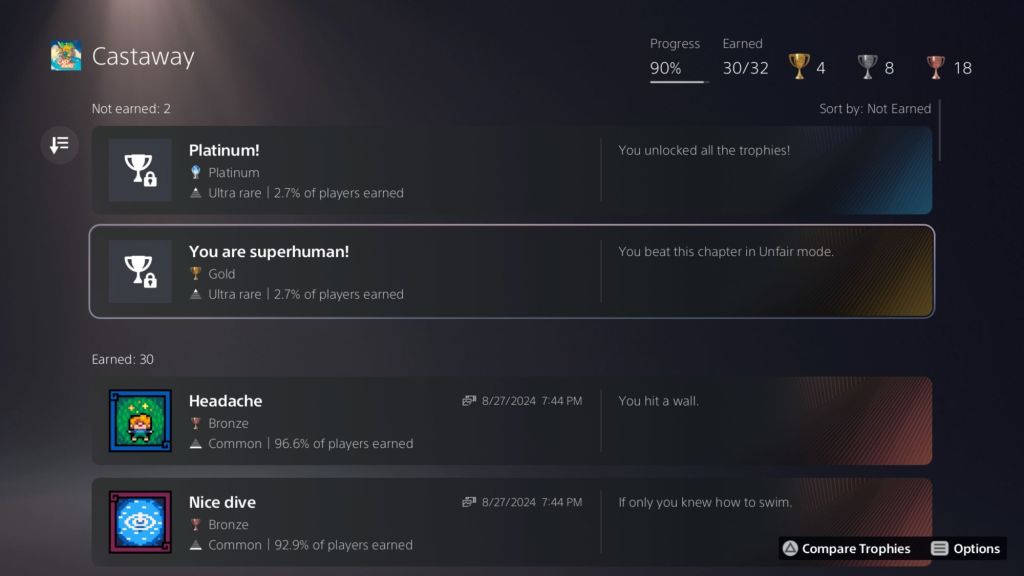Screen dimensions: 1024x576
Task: Select the Headache trophy title
Action: tap(225, 401)
